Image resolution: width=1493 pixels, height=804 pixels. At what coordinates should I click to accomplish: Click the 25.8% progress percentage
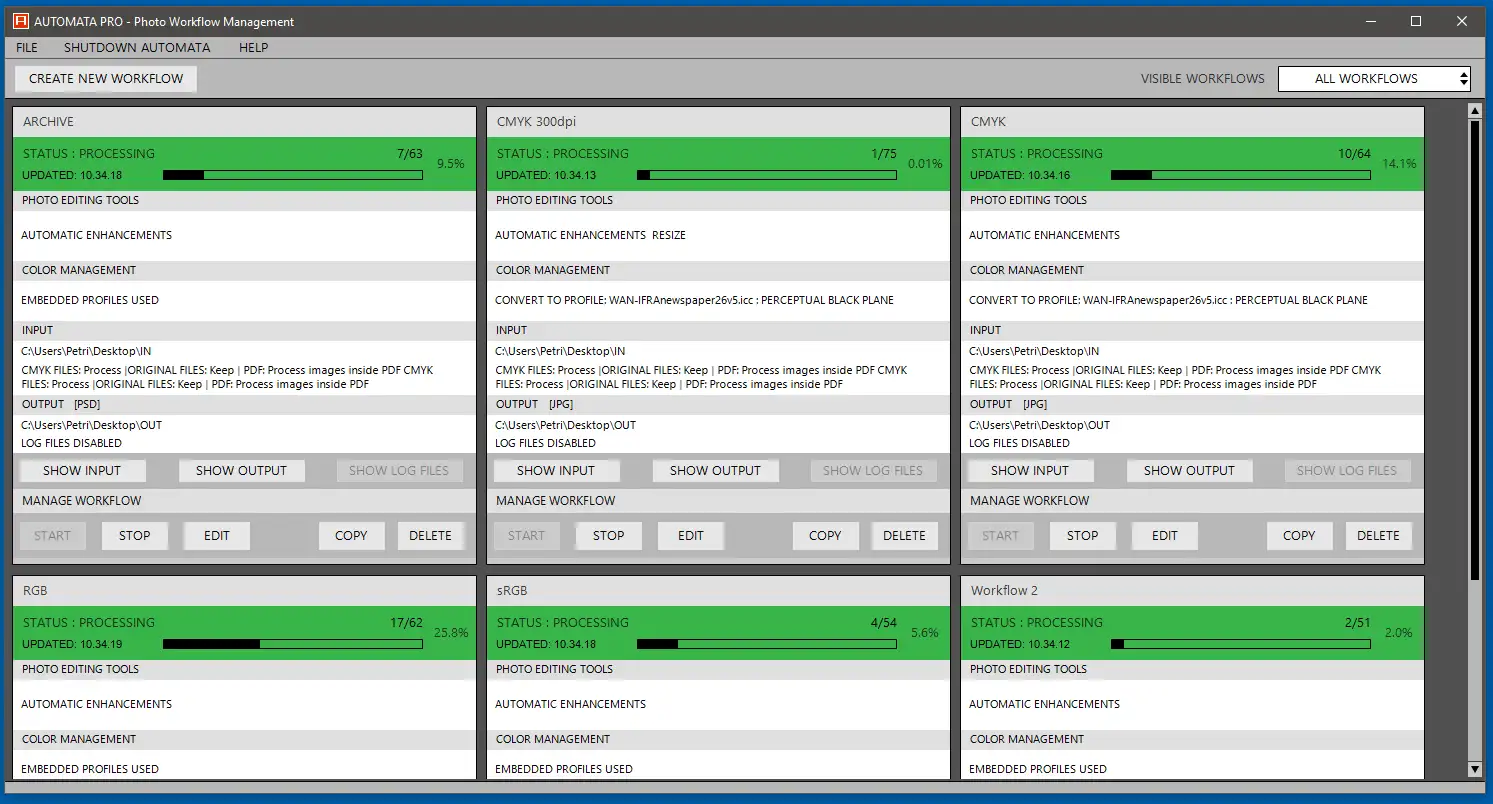pos(451,633)
